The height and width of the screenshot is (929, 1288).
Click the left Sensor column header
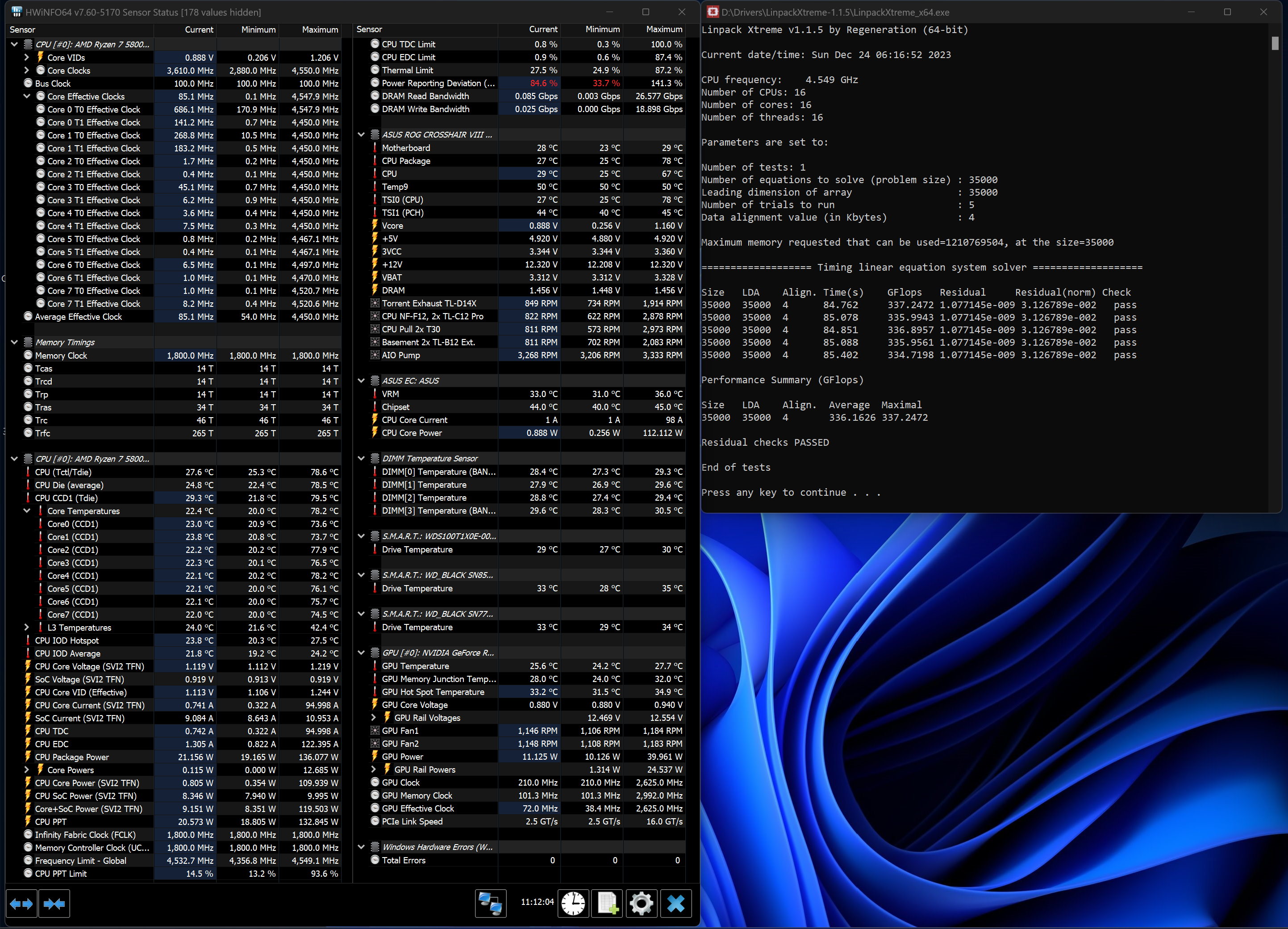(79, 29)
